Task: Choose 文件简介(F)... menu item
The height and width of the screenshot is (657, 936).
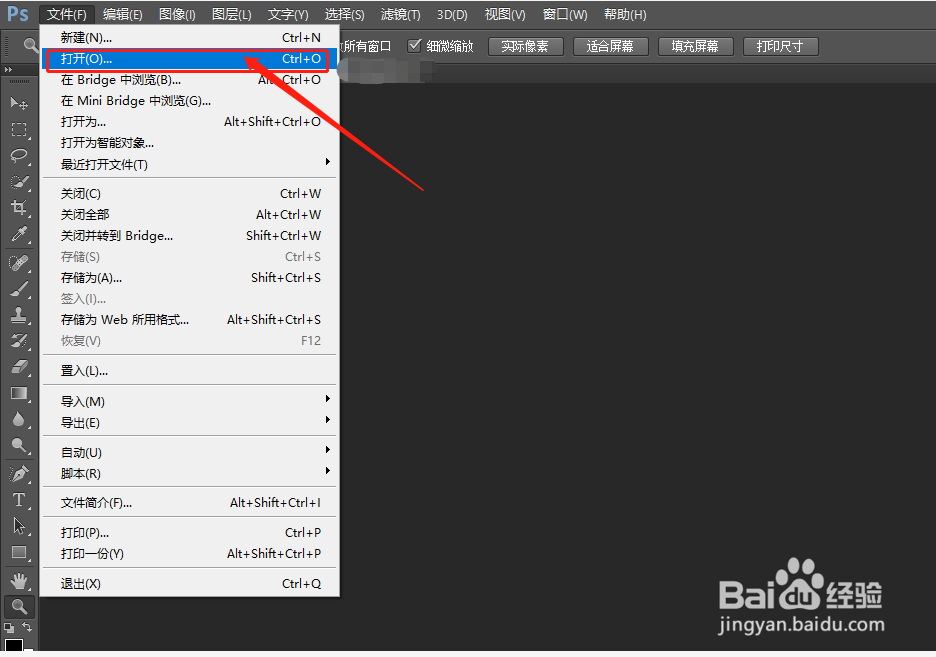Action: pyautogui.click(x=189, y=503)
